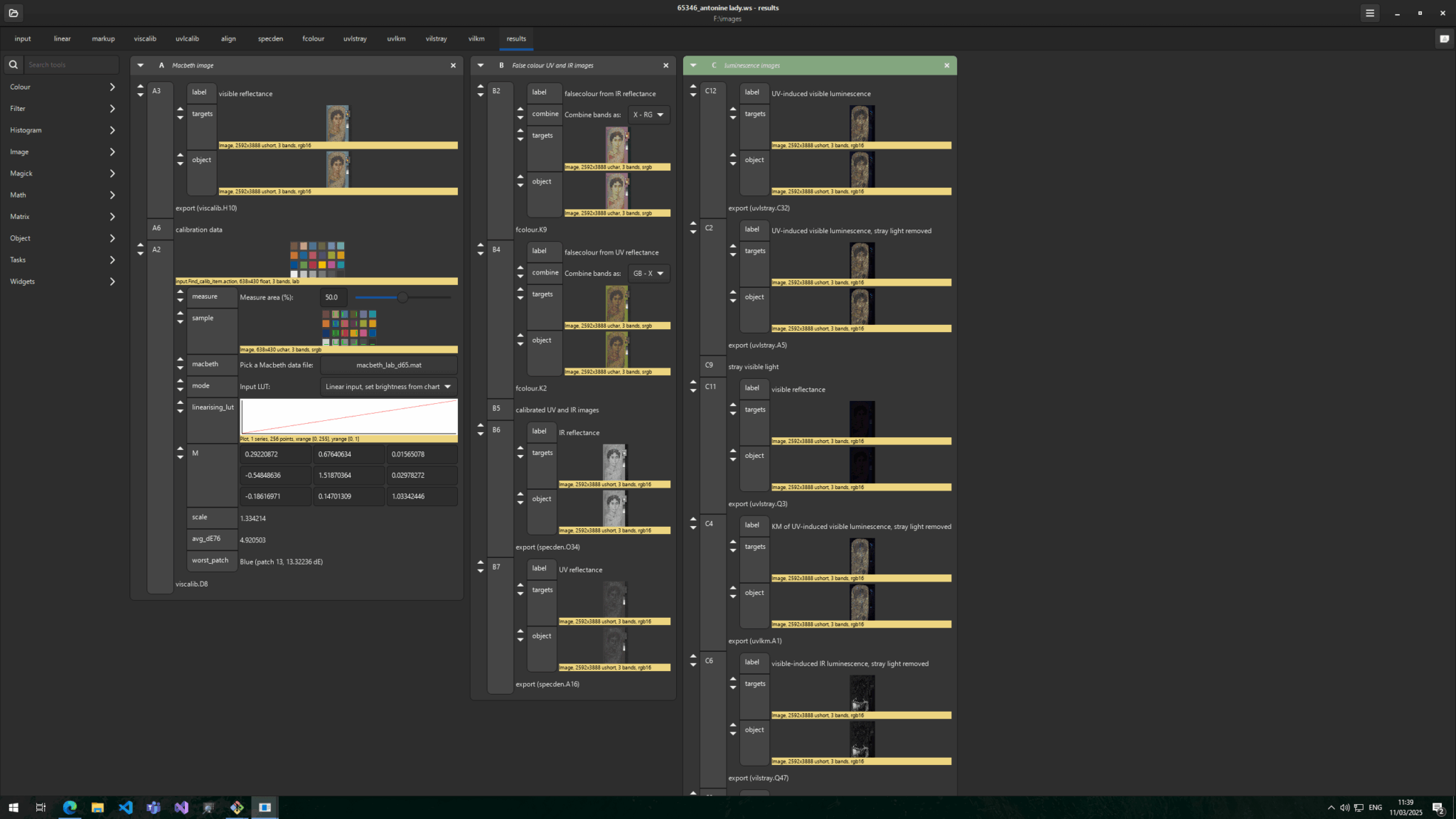The height and width of the screenshot is (819, 1456).
Task: Expand the Colour category in the sidebar
Action: click(x=60, y=87)
